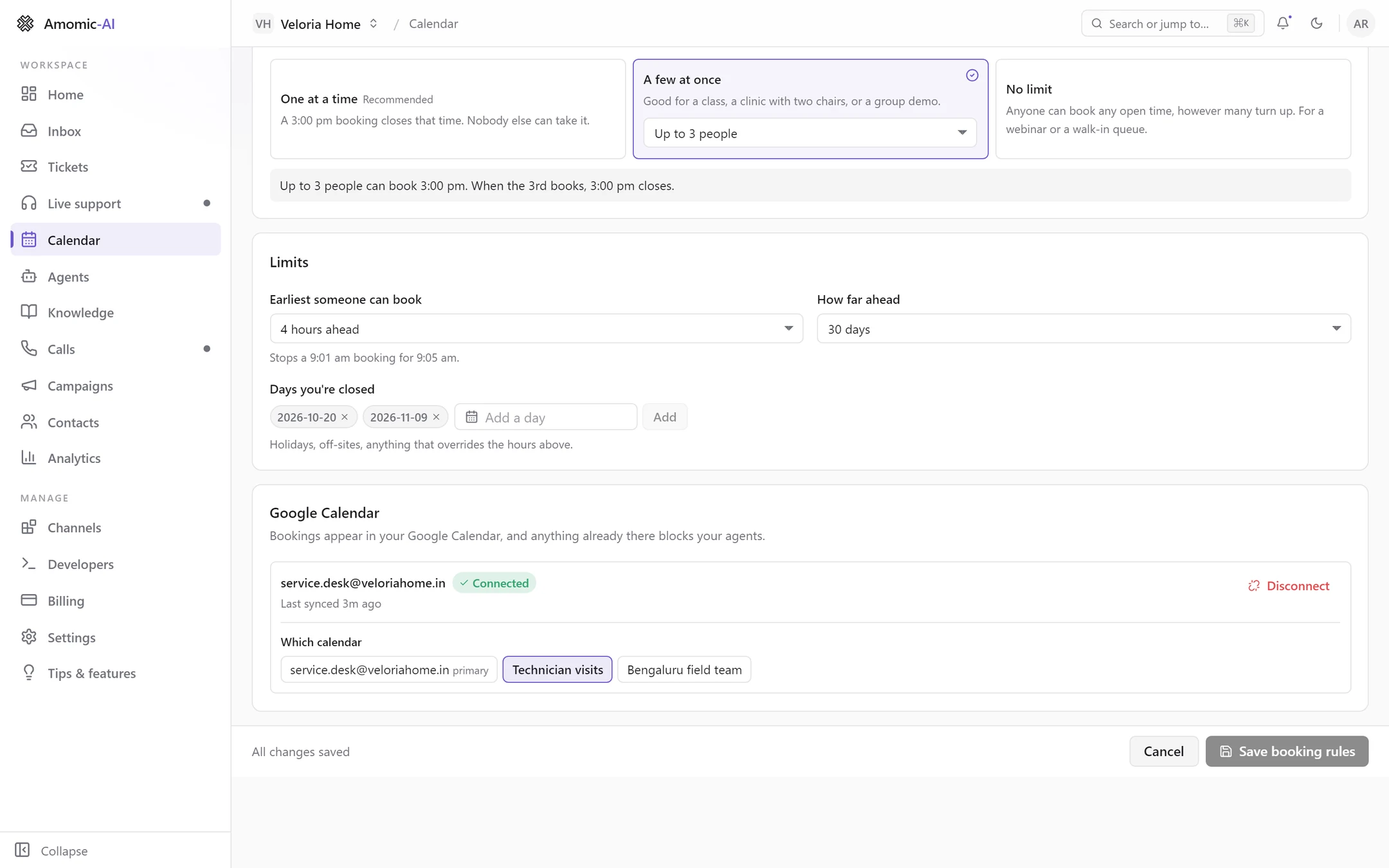Go to Inbox in the sidebar

tap(116, 131)
